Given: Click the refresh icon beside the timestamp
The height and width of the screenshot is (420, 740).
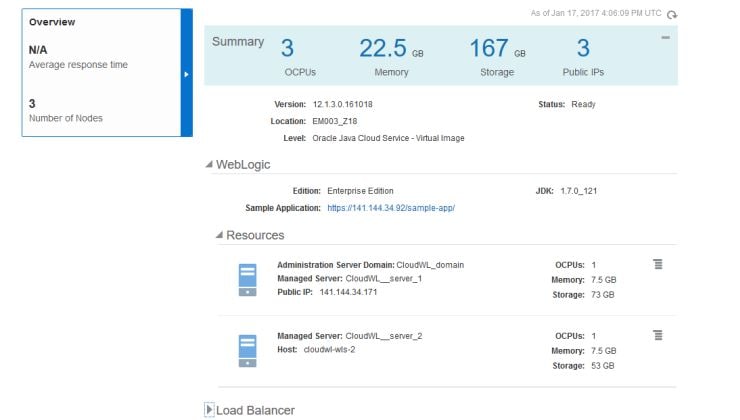Looking at the screenshot, I should tap(672, 14).
